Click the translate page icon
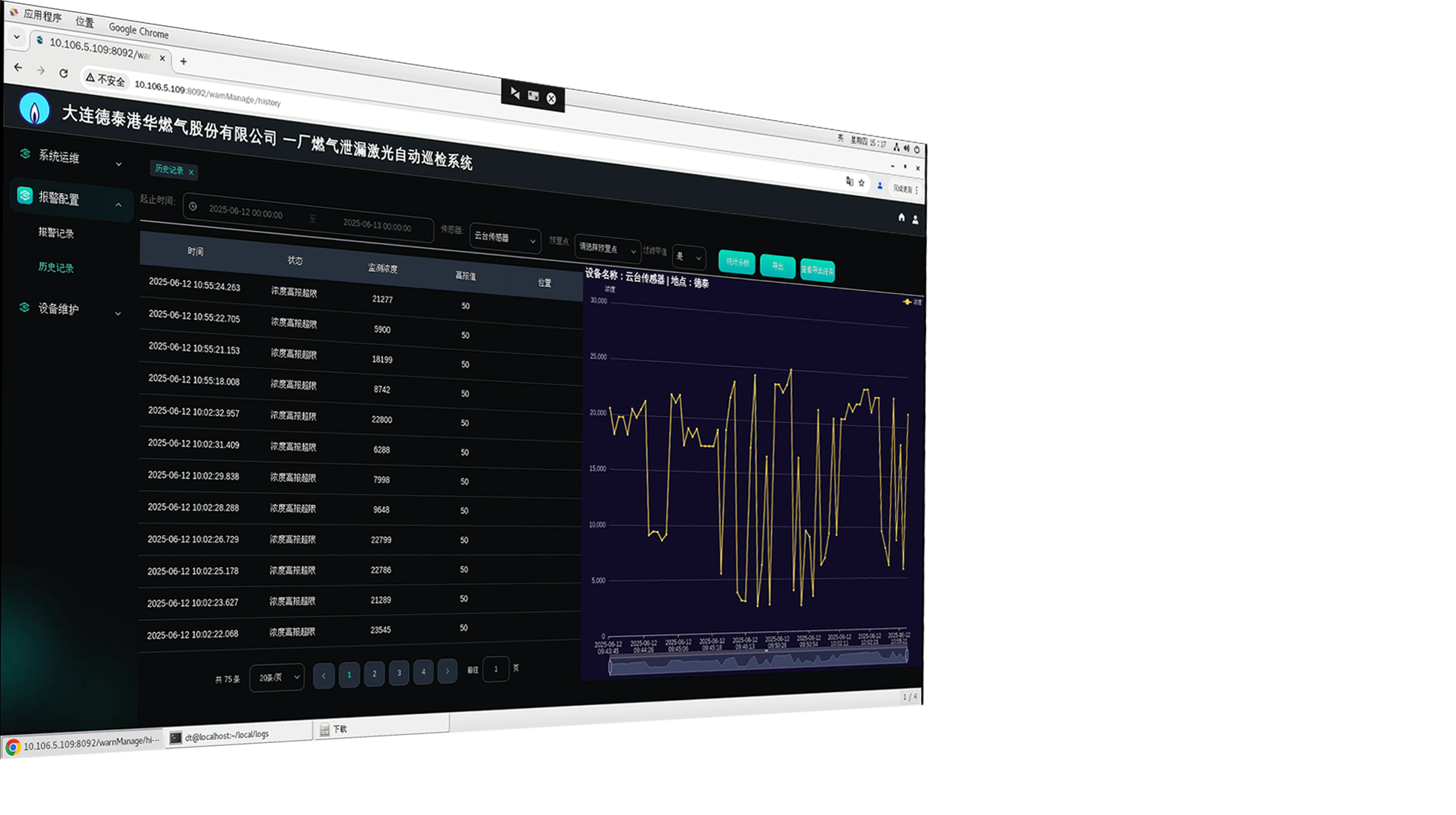Image resolution: width=1456 pixels, height=815 pixels. (849, 181)
